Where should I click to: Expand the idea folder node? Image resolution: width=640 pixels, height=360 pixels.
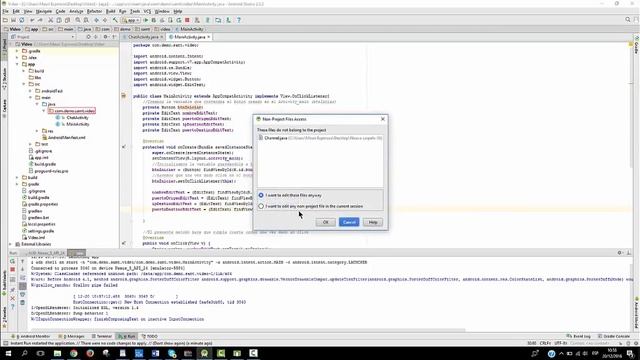(x=17, y=58)
